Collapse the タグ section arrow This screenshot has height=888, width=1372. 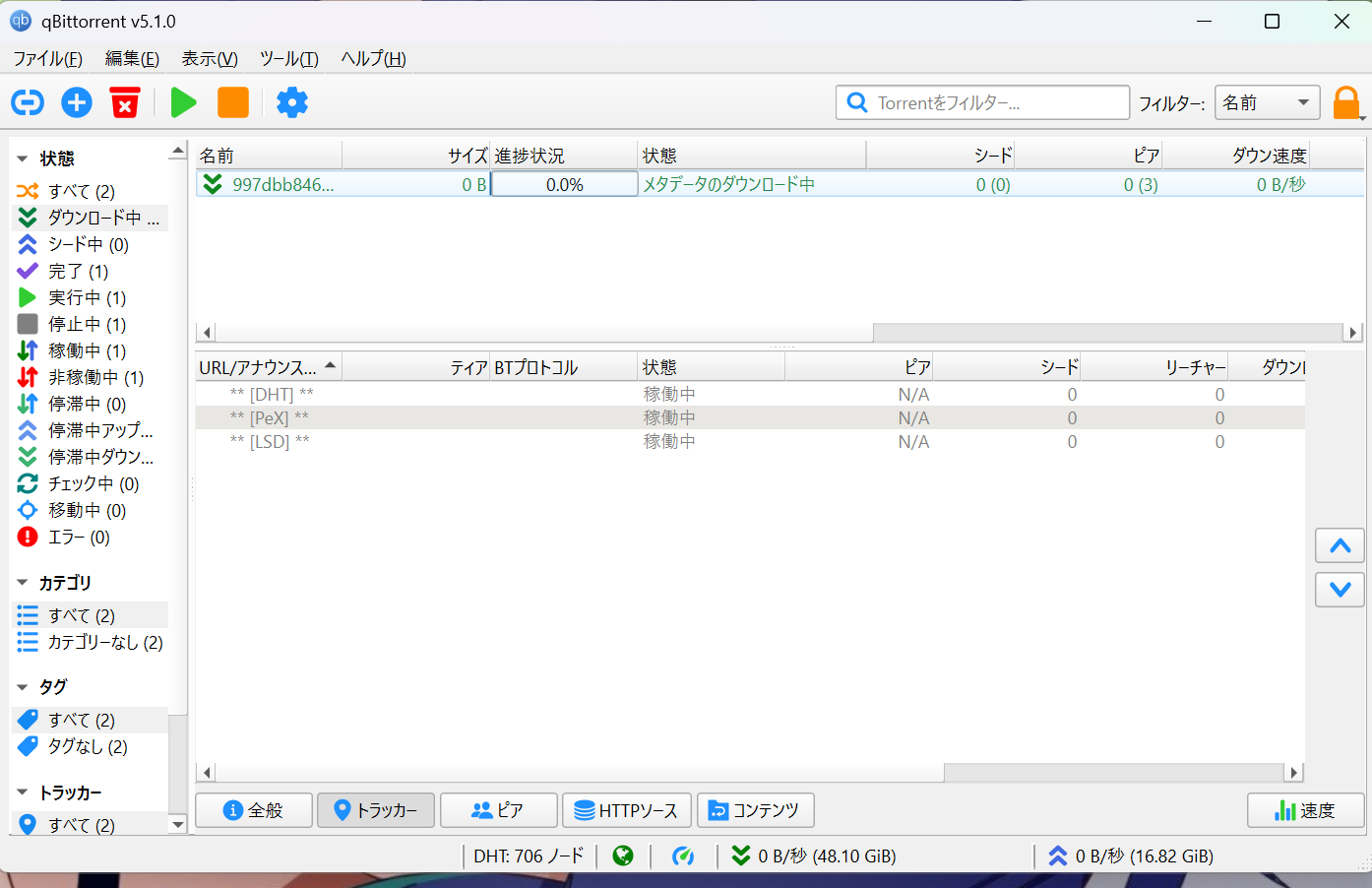coord(23,687)
